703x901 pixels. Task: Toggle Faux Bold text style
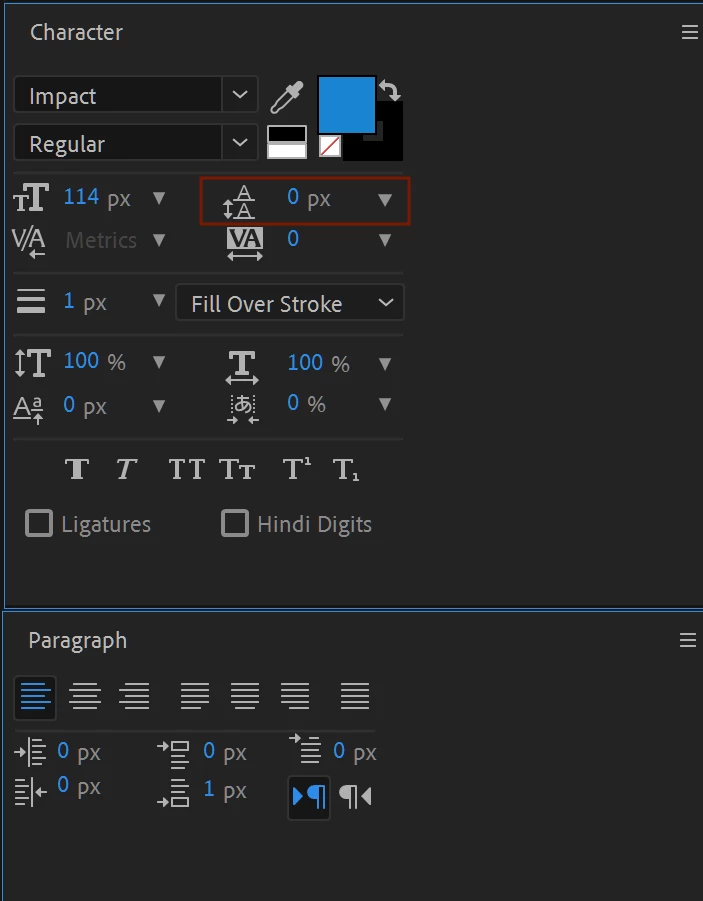click(x=77, y=469)
